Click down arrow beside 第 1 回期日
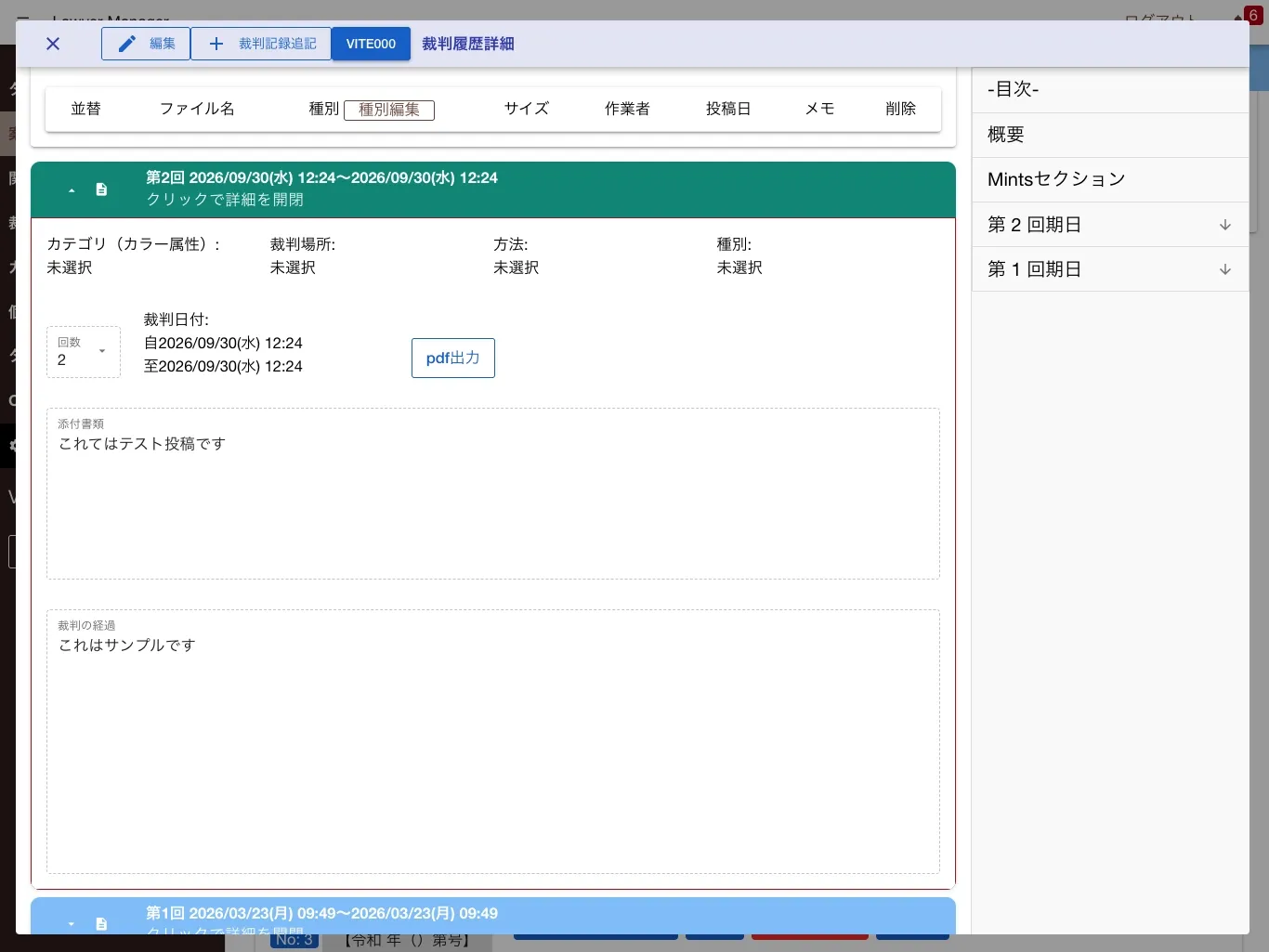 coord(1225,269)
